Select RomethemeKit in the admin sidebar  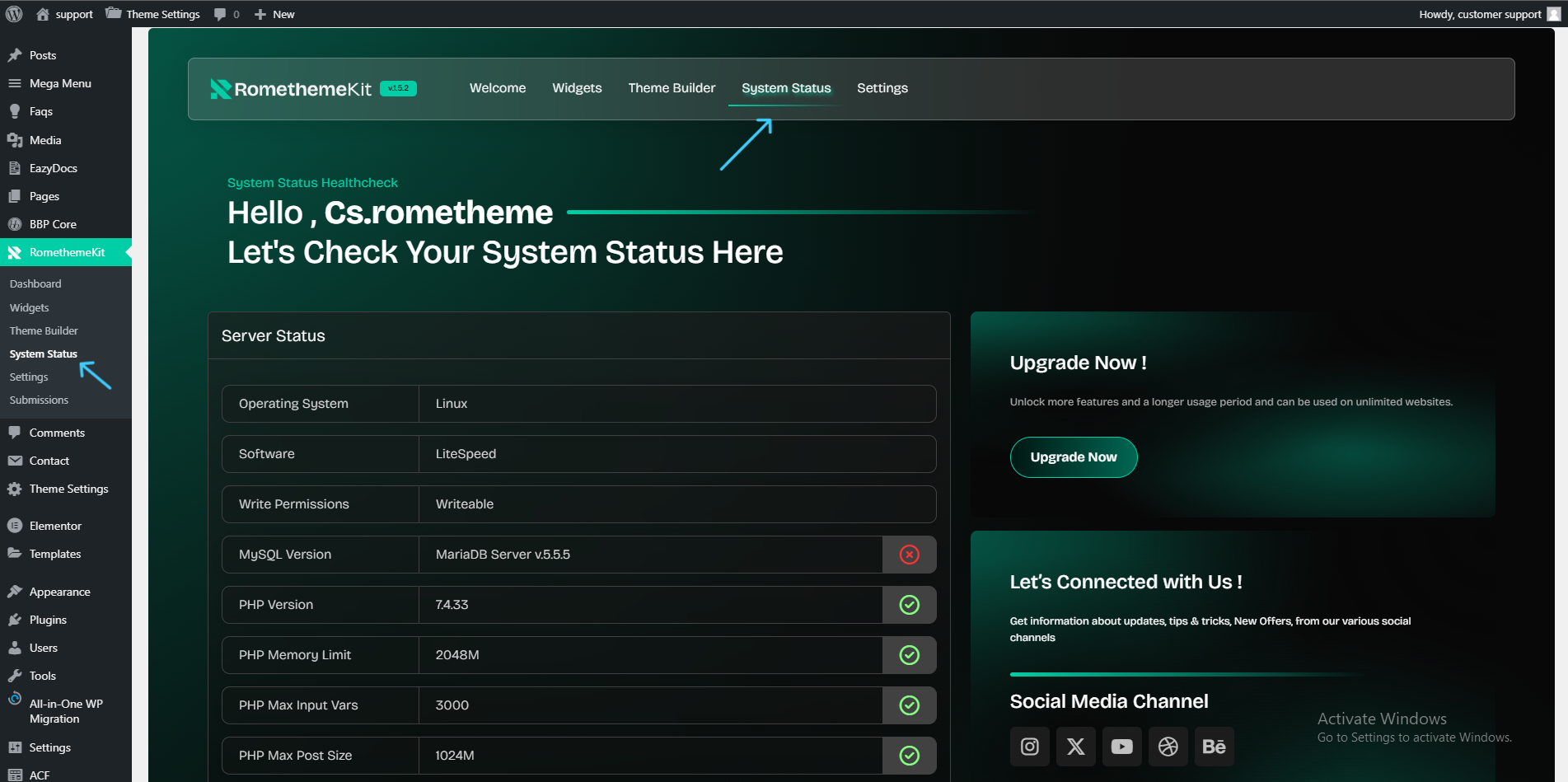coord(66,252)
